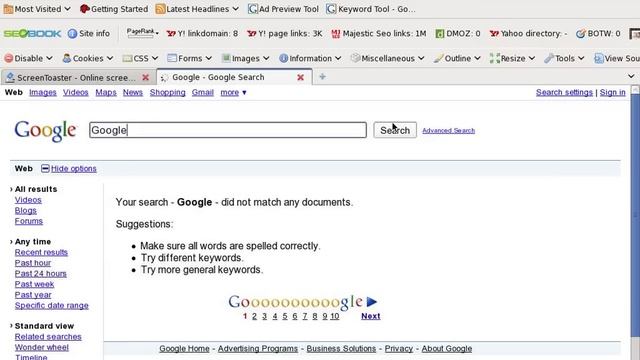Open Search settings
Viewport: 640px width, 360px height.
[x=564, y=92]
